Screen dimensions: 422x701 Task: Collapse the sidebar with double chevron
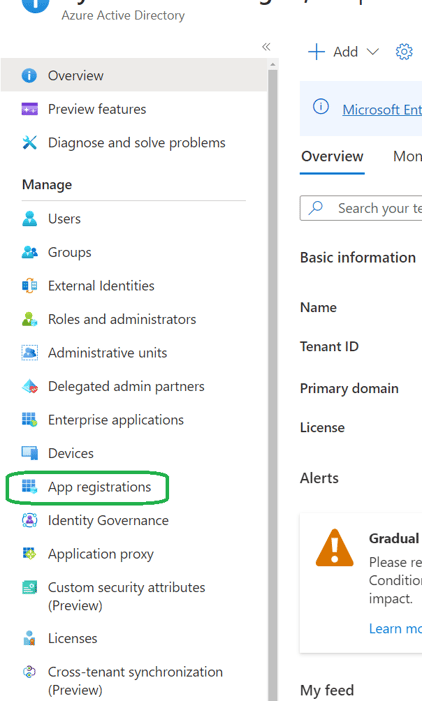pos(266,46)
